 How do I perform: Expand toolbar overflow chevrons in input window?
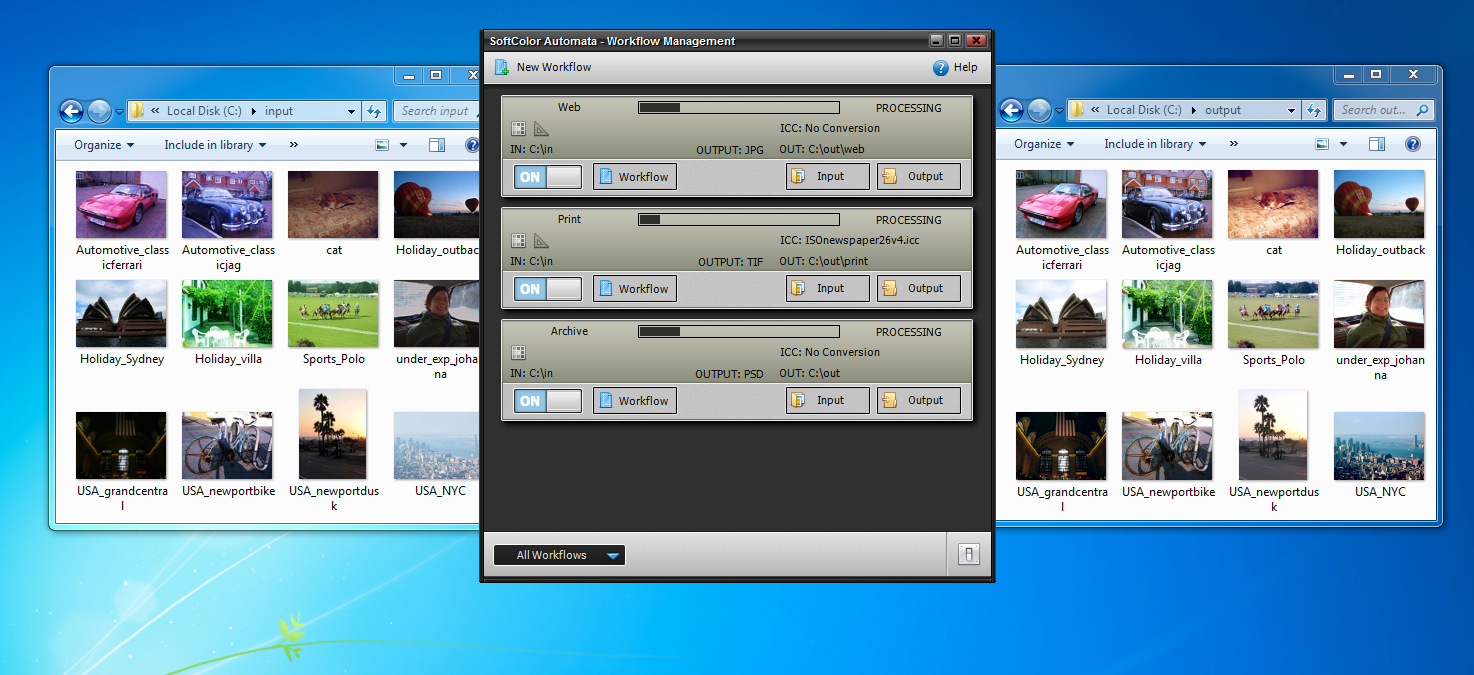(x=293, y=145)
